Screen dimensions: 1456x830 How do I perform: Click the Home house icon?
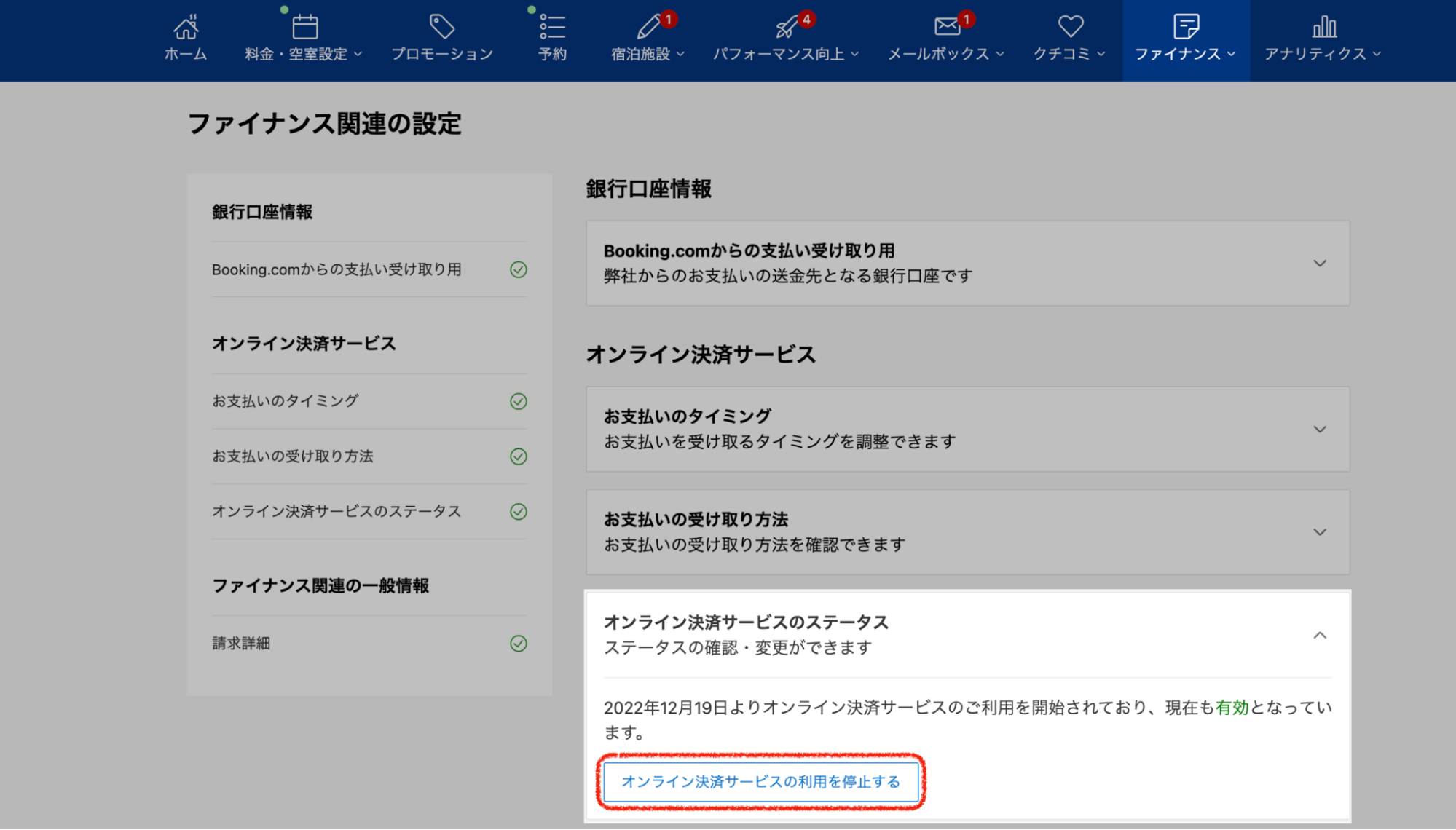[x=186, y=28]
